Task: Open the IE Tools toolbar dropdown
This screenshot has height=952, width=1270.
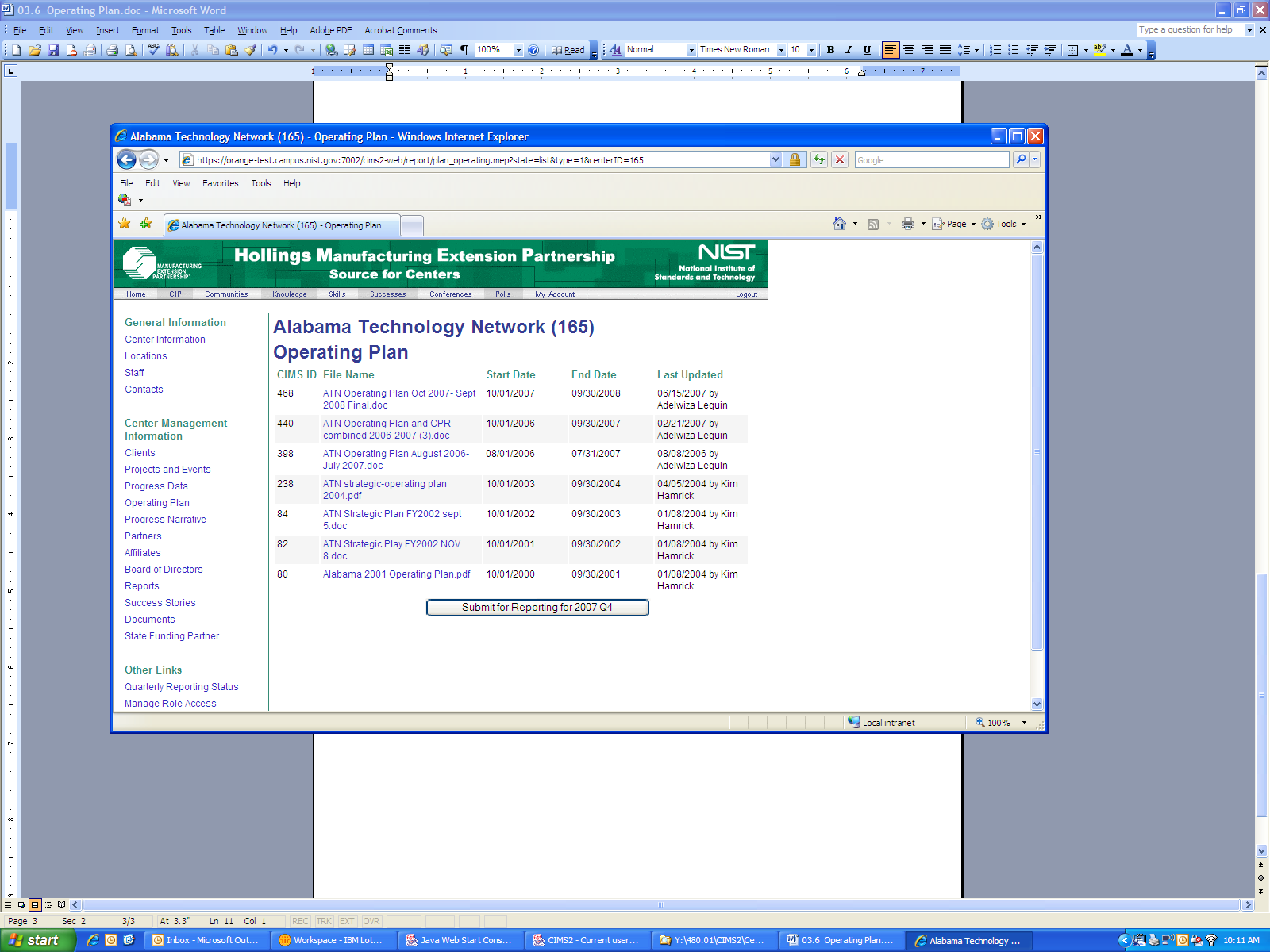Action: [1004, 224]
